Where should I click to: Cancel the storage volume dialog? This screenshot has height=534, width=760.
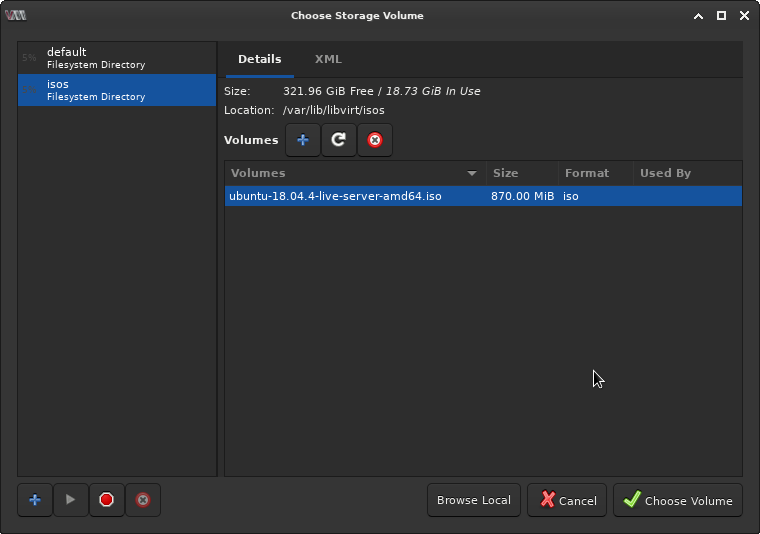tap(566, 500)
